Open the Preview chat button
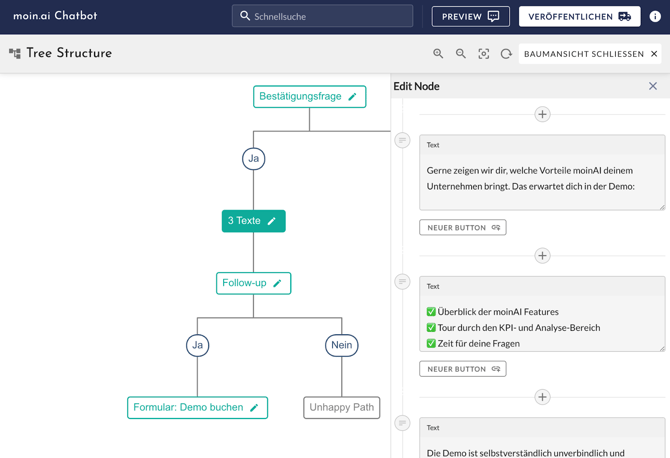The height and width of the screenshot is (458, 670). (470, 16)
